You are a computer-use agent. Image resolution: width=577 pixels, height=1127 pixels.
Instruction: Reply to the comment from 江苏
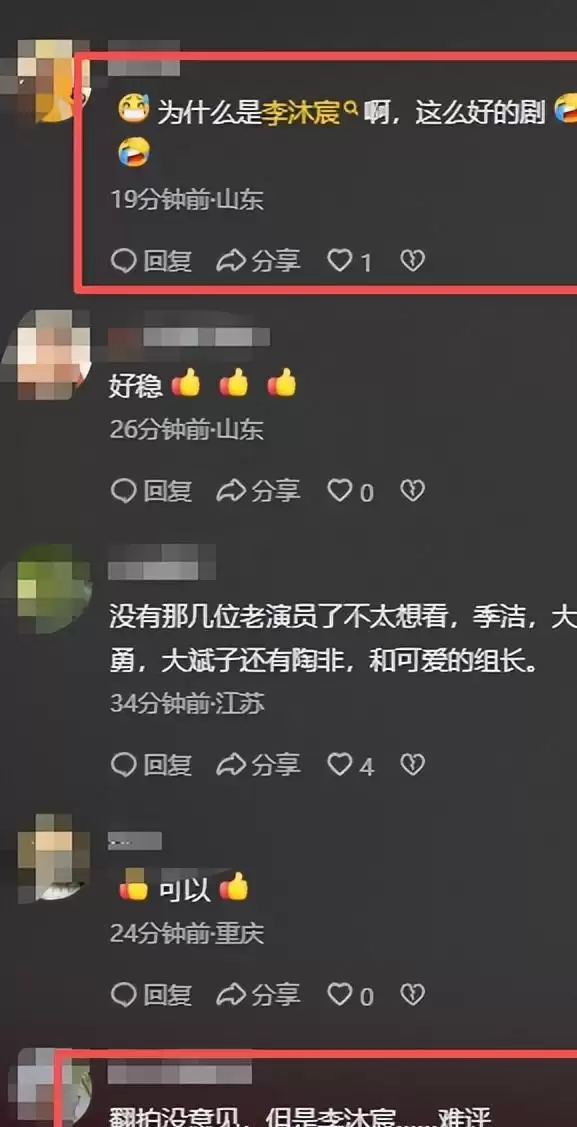click(152, 765)
